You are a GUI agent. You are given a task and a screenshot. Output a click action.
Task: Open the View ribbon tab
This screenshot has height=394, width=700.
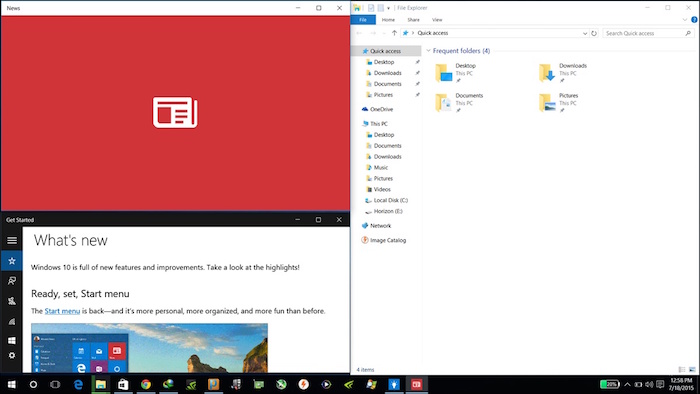[437, 20]
